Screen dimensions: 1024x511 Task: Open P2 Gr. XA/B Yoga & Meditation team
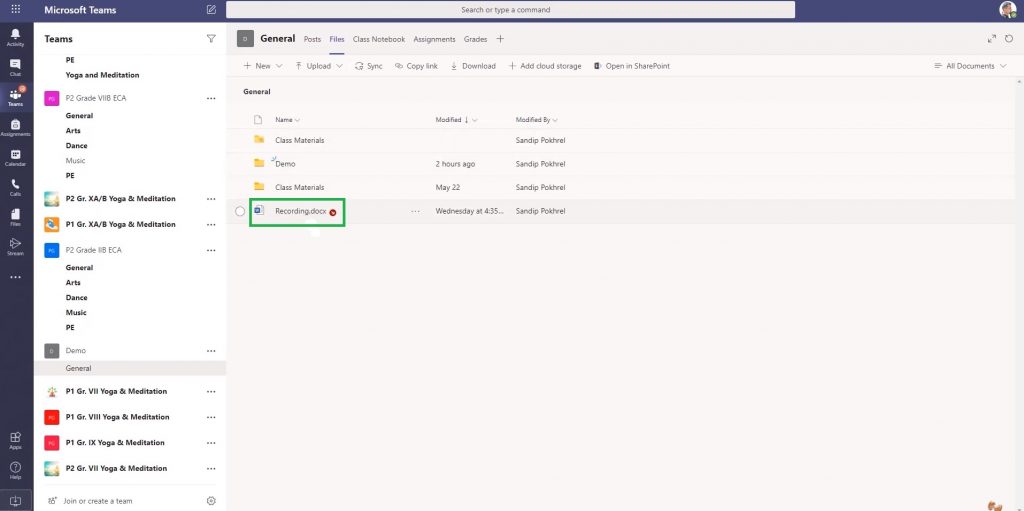click(121, 199)
